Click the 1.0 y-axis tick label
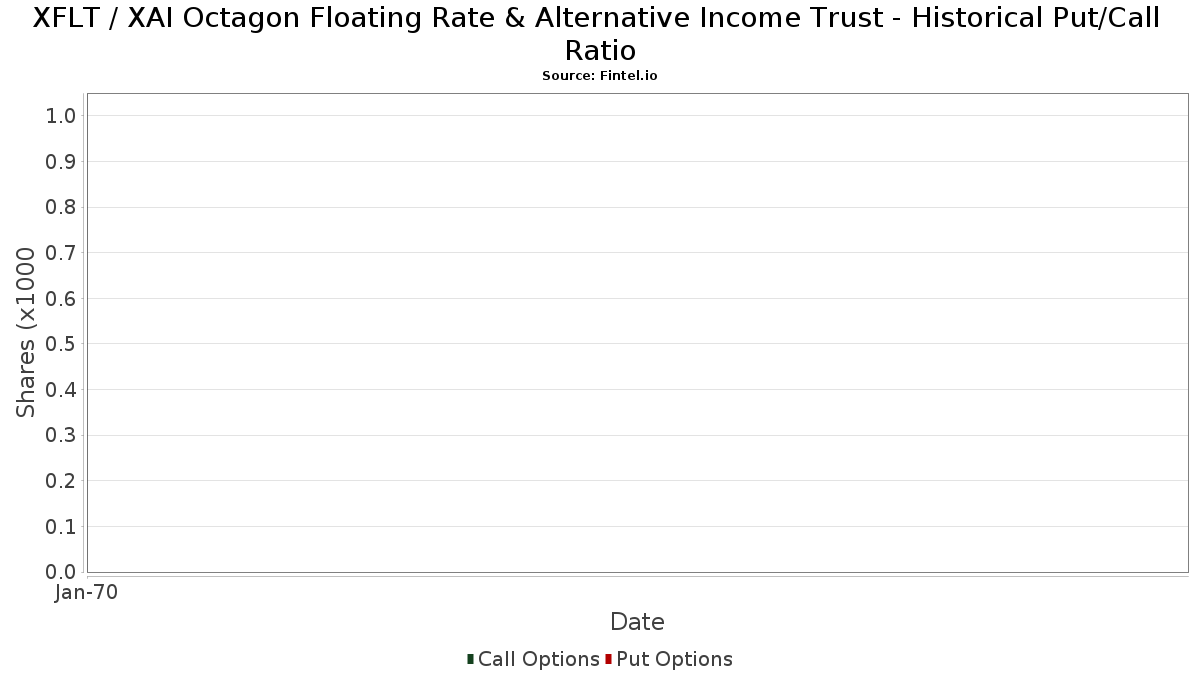The height and width of the screenshot is (675, 1200). click(61, 116)
